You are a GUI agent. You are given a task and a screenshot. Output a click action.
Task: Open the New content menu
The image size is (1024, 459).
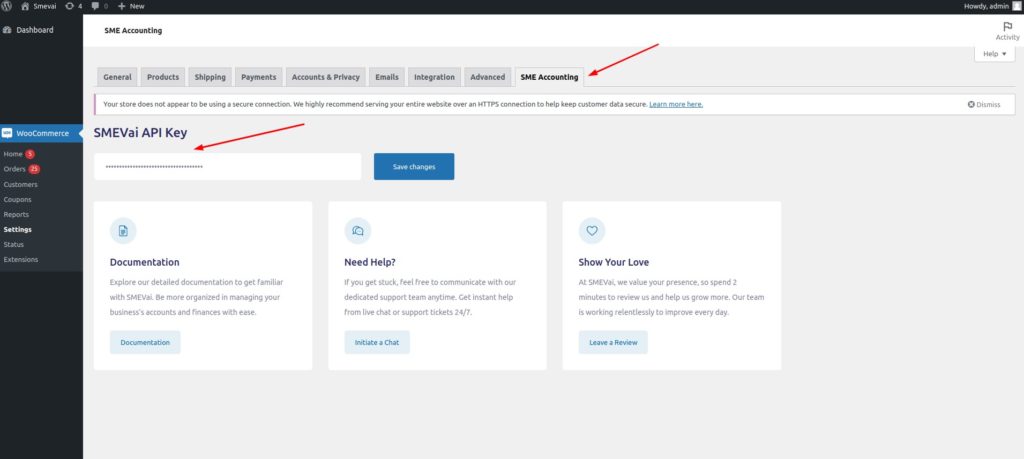(131, 6)
